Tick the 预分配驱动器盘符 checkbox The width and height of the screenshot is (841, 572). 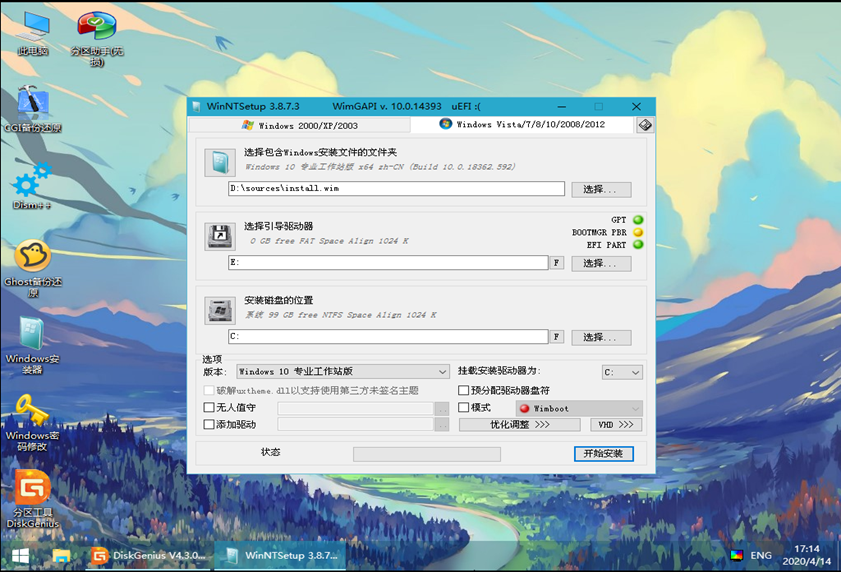click(463, 390)
